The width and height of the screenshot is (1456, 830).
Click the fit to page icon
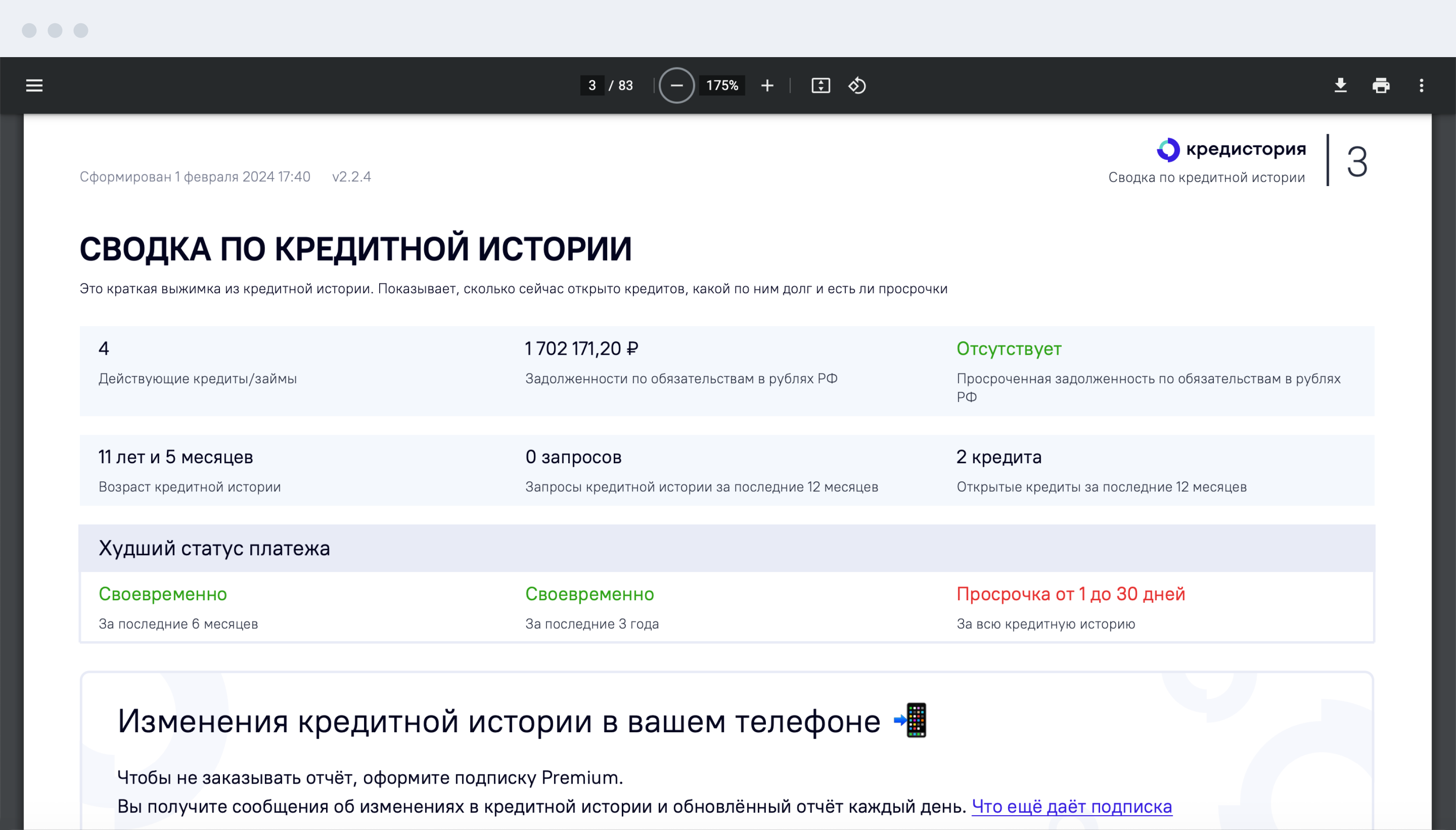coord(821,86)
